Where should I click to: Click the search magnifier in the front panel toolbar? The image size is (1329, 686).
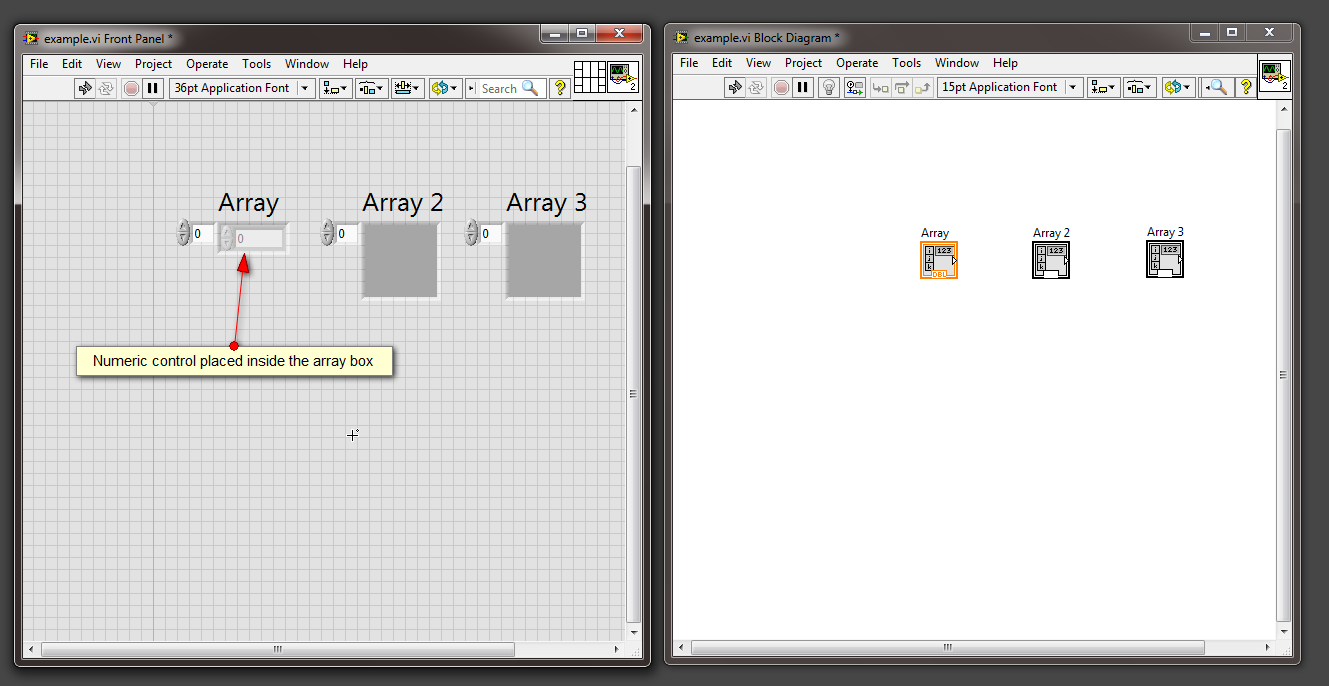528,88
